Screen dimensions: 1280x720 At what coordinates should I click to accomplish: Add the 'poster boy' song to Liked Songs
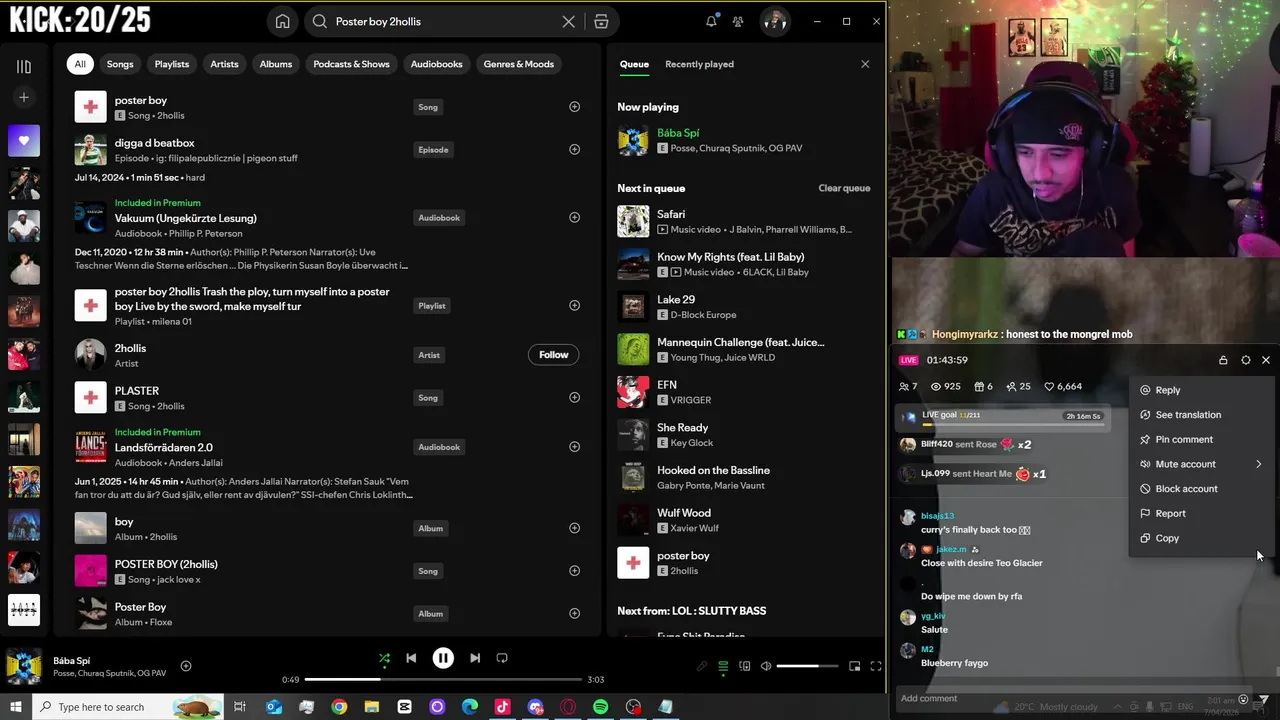point(574,107)
